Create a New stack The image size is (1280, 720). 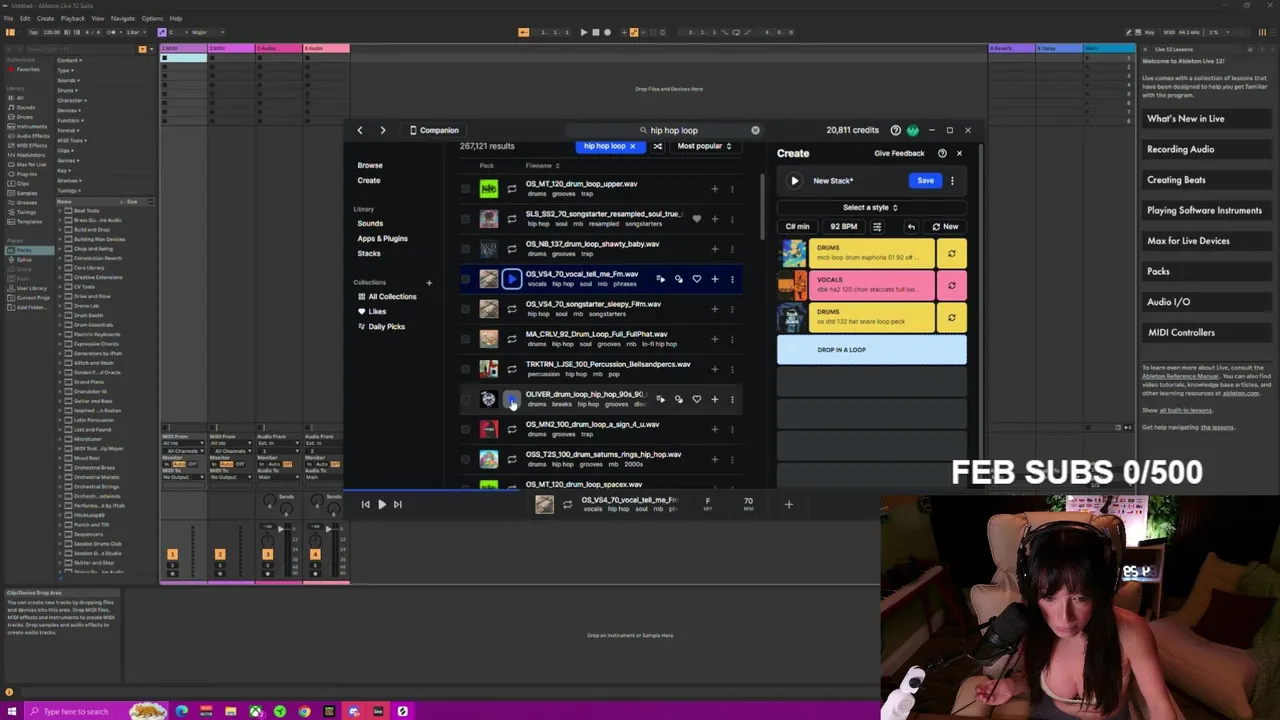tap(945, 227)
